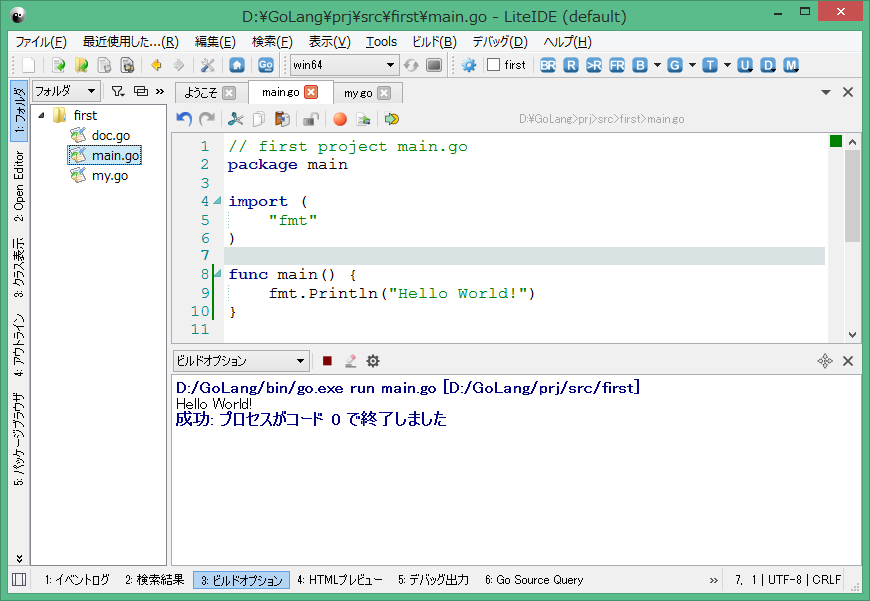This screenshot has width=870, height=601.
Task: Open the win64 environment dropdown
Action: [x=344, y=65]
